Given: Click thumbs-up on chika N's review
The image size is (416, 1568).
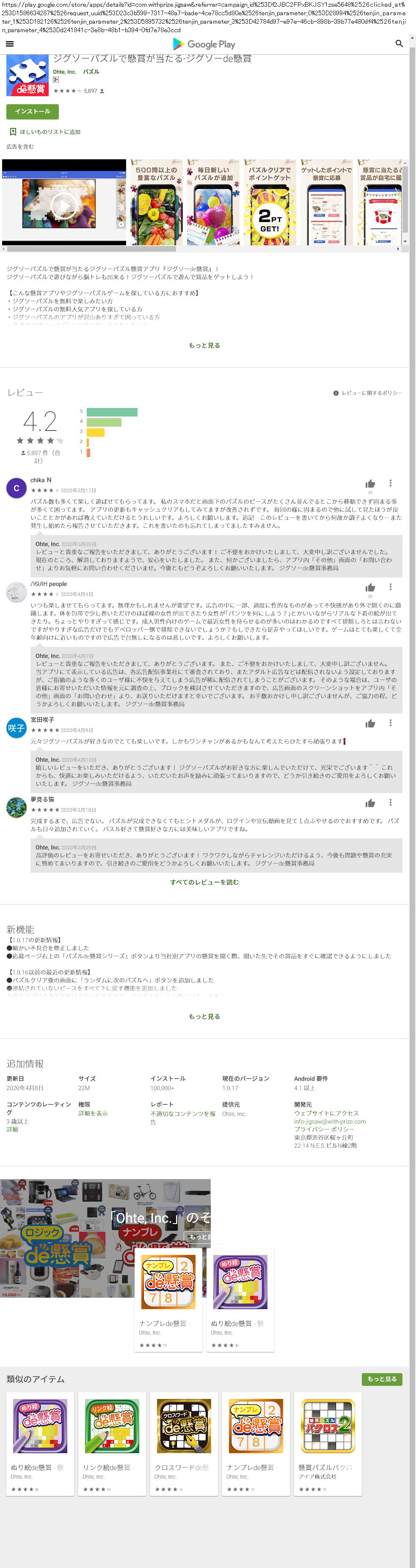Looking at the screenshot, I should [x=370, y=484].
